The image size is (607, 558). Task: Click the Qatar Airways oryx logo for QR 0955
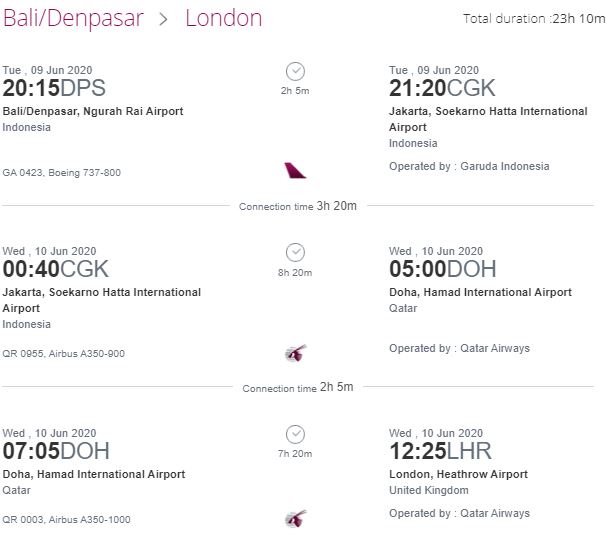(x=296, y=353)
